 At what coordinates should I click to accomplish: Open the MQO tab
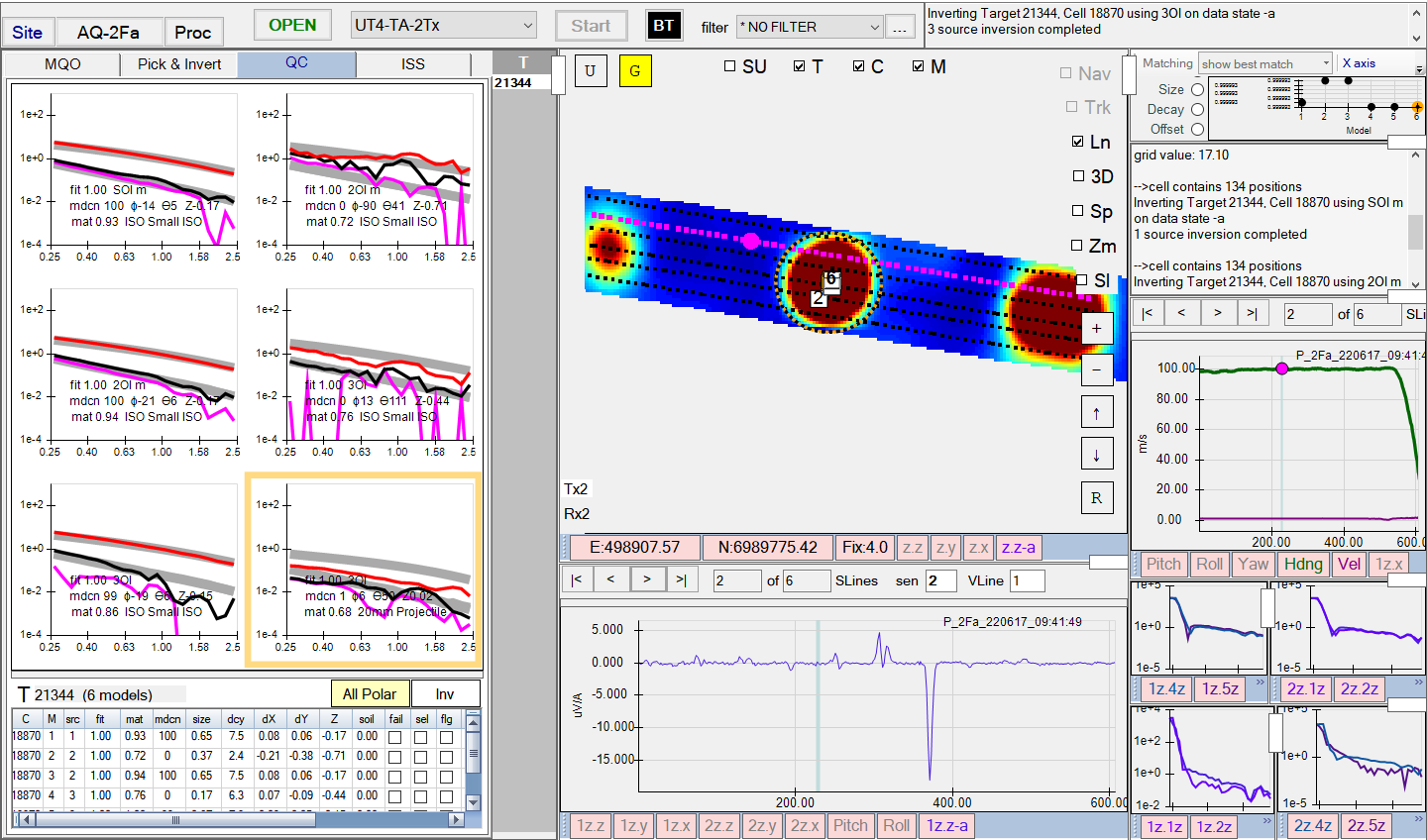pos(62,64)
